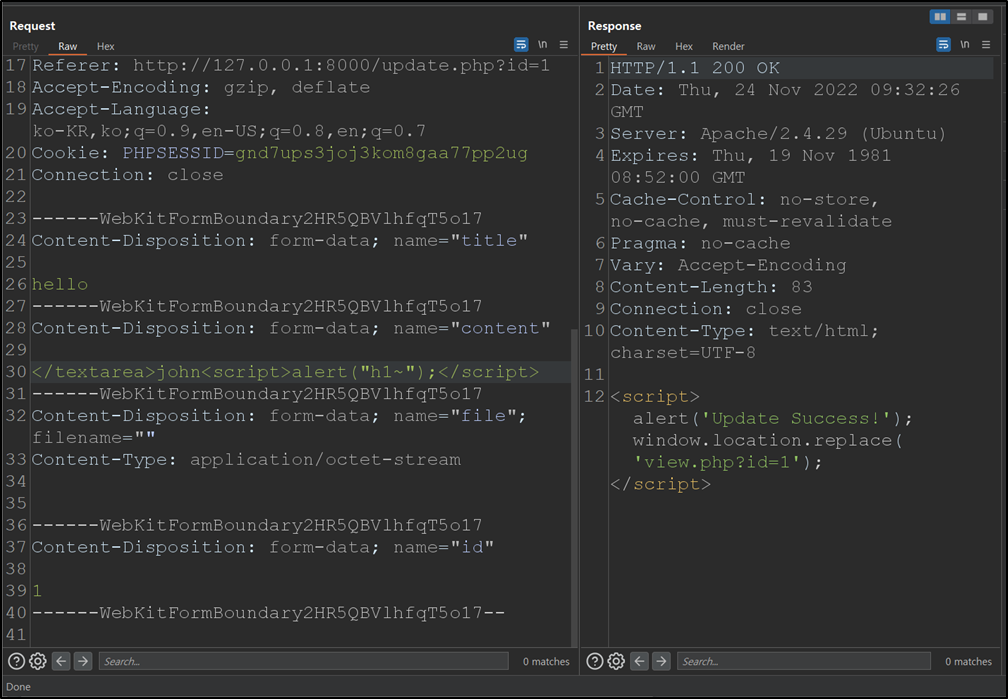Click the PHPSESSID cookie value
The image size is (1008, 699).
(x=381, y=153)
